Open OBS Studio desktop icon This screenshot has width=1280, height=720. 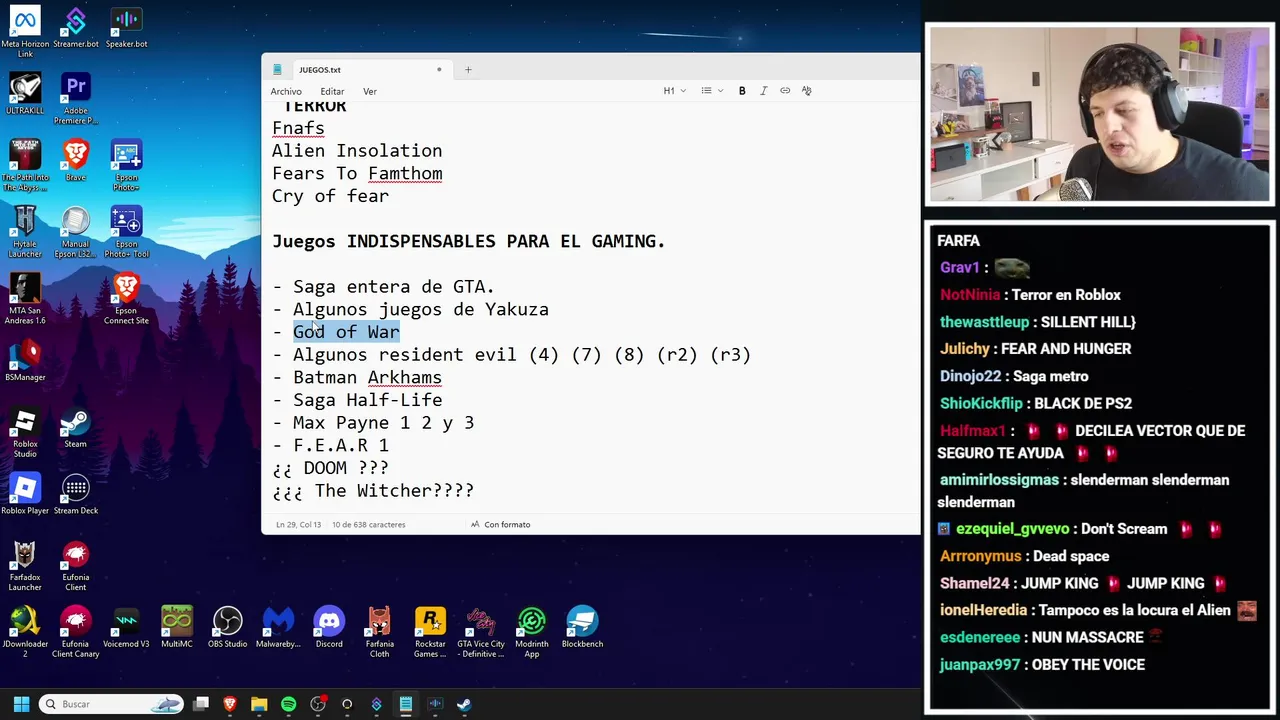pyautogui.click(x=227, y=627)
